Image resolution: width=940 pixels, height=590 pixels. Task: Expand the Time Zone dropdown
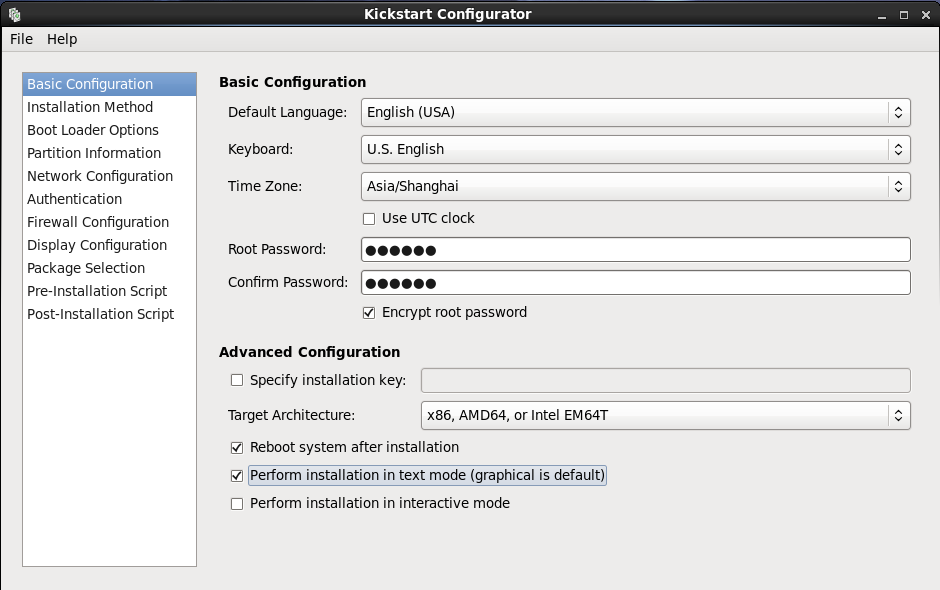(x=635, y=186)
